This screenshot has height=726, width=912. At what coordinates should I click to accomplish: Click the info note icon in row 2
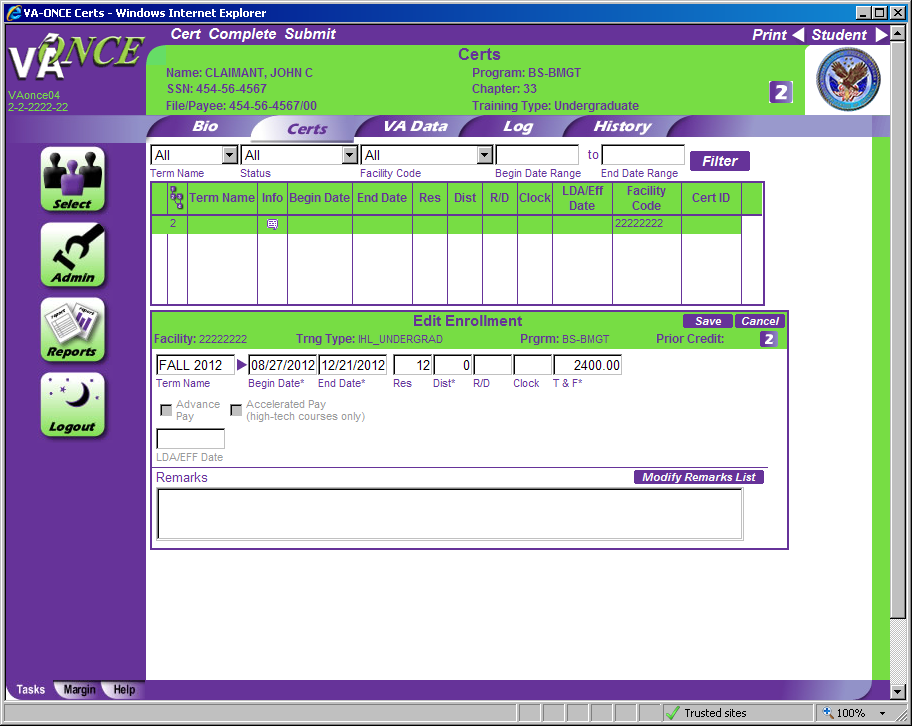272,225
